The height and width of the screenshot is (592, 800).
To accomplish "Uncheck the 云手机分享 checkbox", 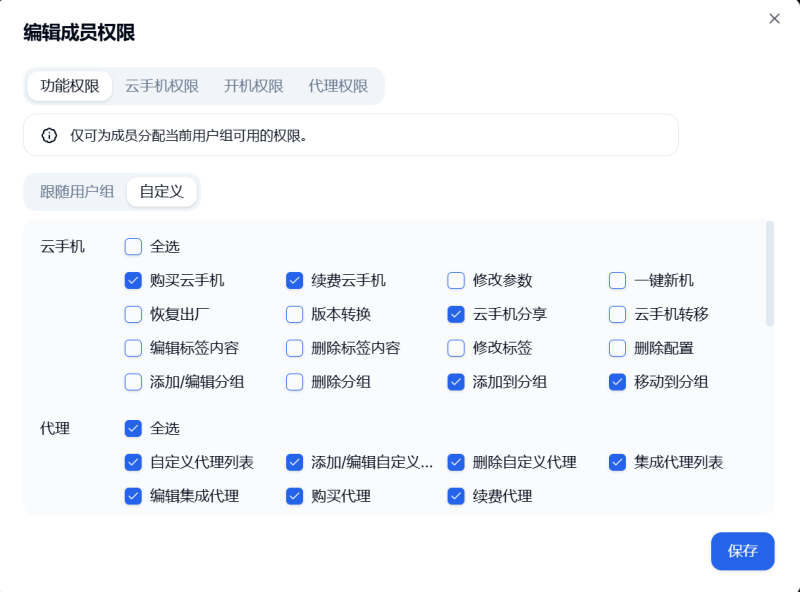I will [456, 314].
